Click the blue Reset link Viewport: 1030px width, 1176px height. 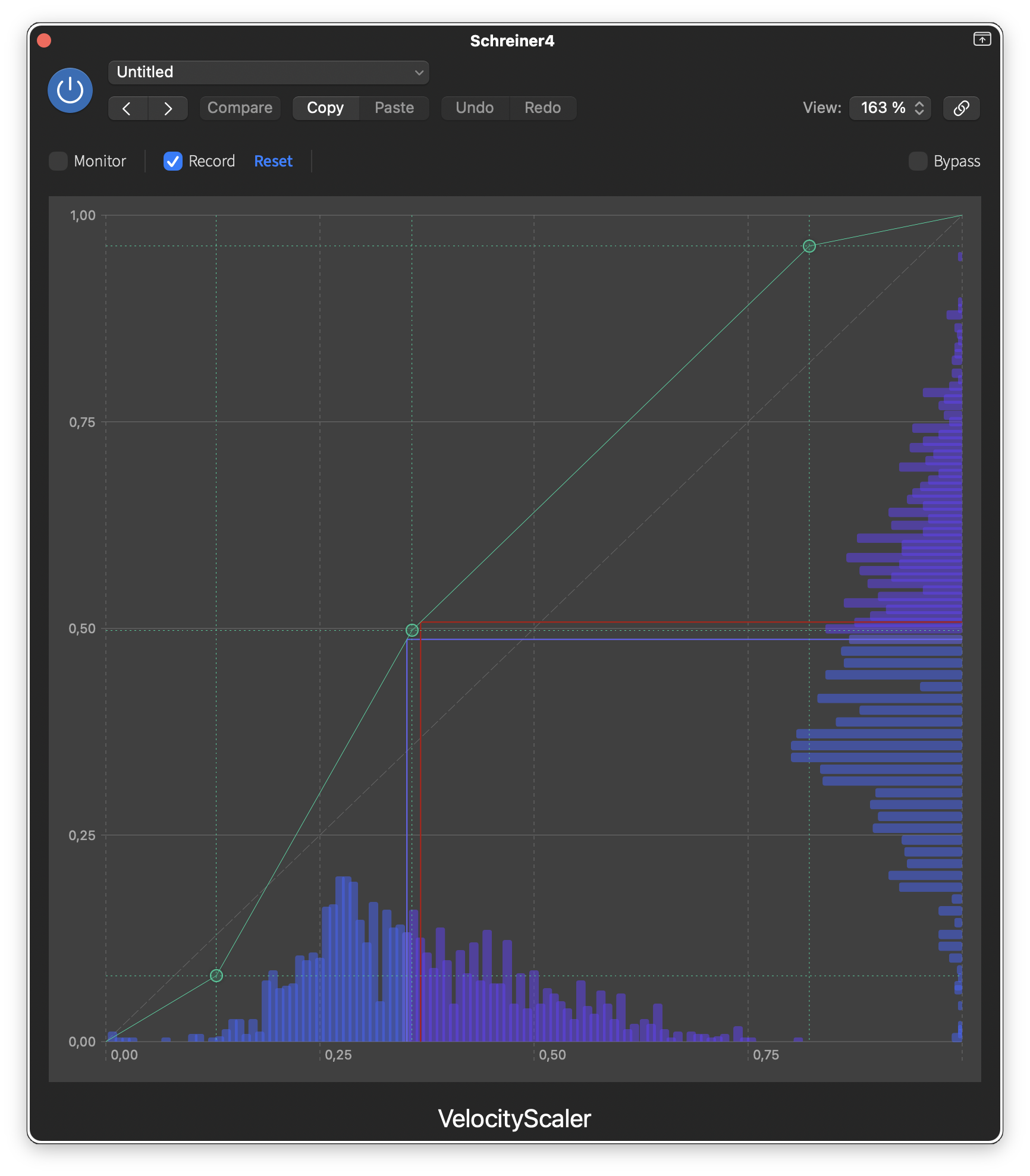pos(274,161)
